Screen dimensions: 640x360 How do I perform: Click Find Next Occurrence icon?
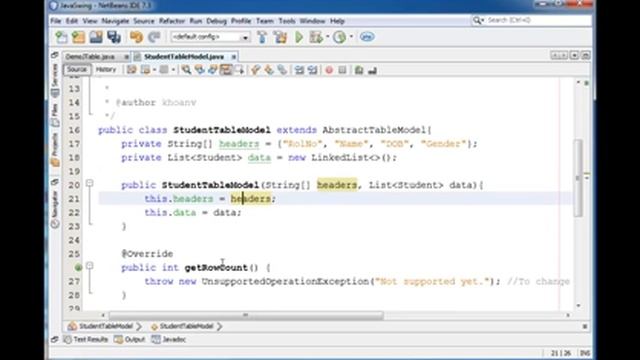click(x=213, y=70)
